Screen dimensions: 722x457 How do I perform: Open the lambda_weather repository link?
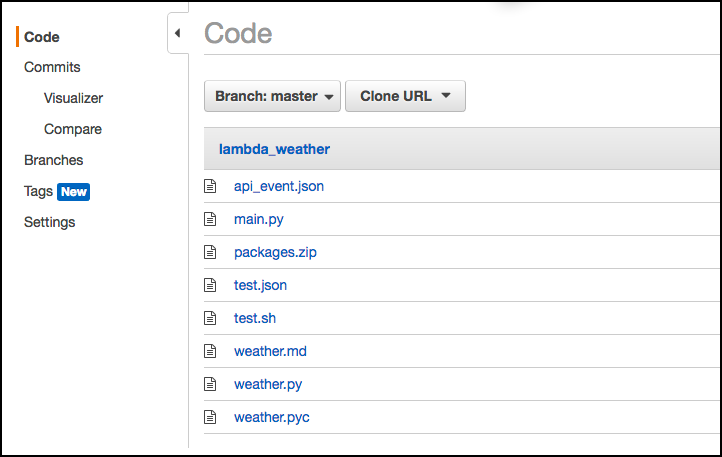tap(274, 149)
